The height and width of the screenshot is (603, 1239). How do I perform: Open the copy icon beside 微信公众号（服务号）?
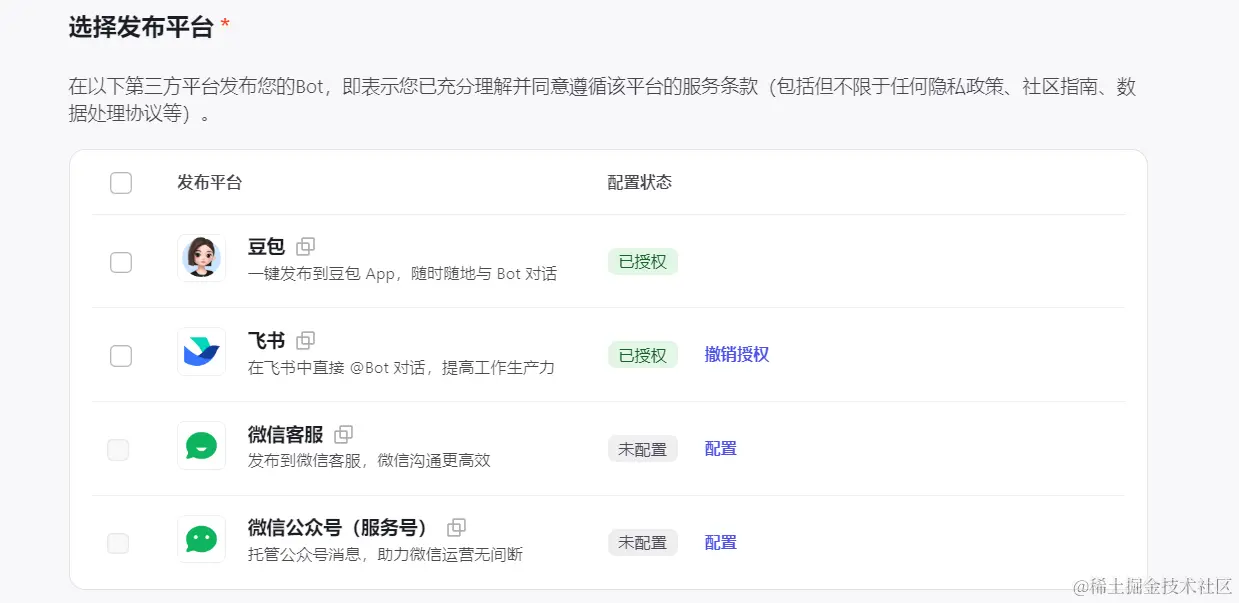[457, 527]
